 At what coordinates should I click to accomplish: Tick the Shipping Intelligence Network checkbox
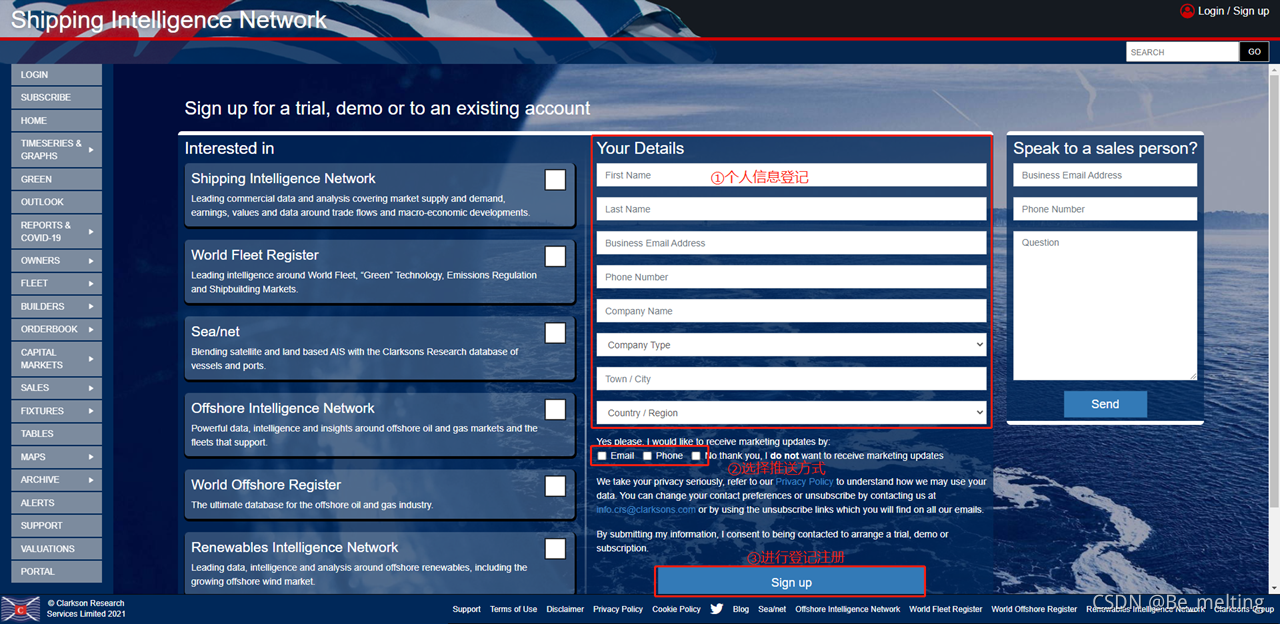coord(555,180)
